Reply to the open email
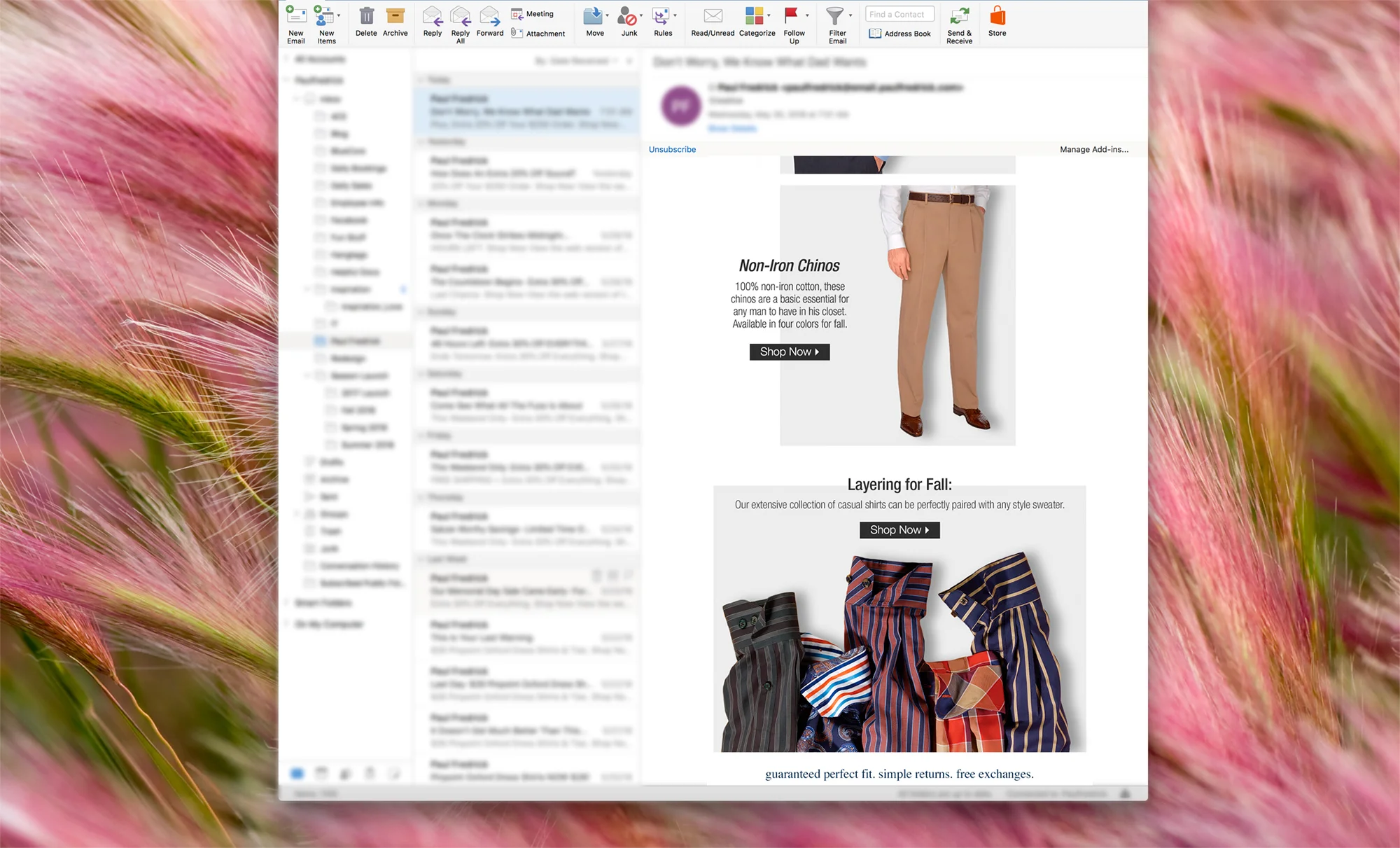This screenshot has width=1400, height=848. click(433, 22)
